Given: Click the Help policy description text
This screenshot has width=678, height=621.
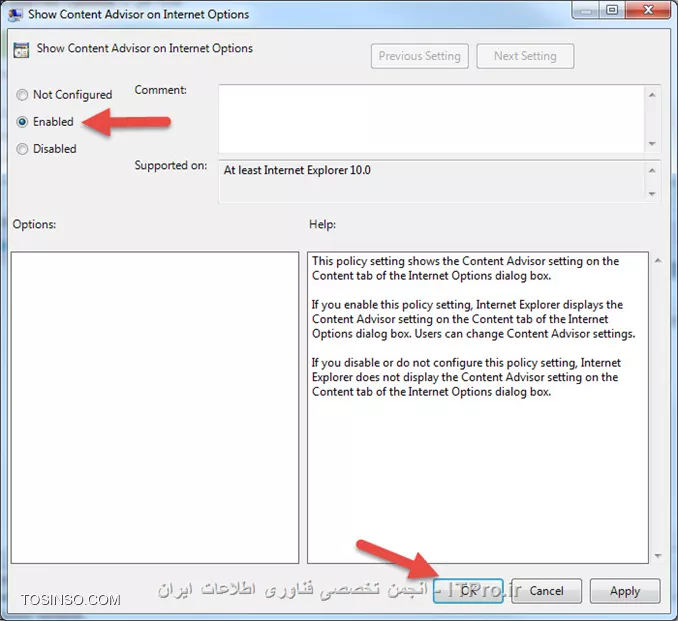Looking at the screenshot, I should (x=473, y=326).
